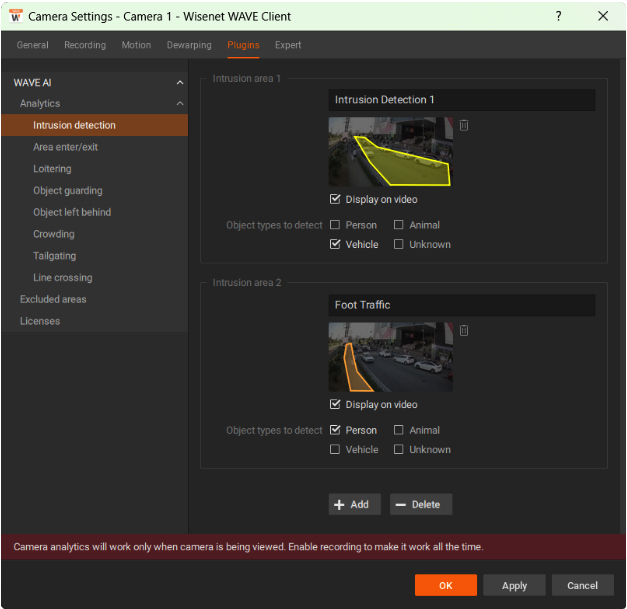Click the WAVE AI plugin header
627x609 pixels.
click(x=32, y=83)
